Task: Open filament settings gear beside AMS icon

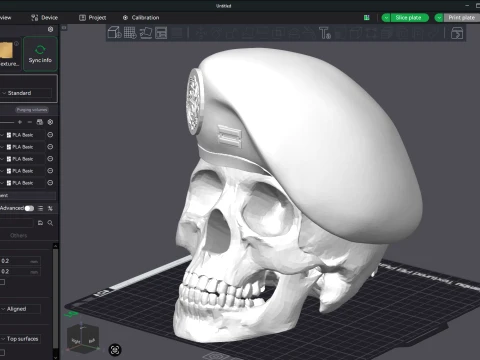Action: [x=50, y=122]
